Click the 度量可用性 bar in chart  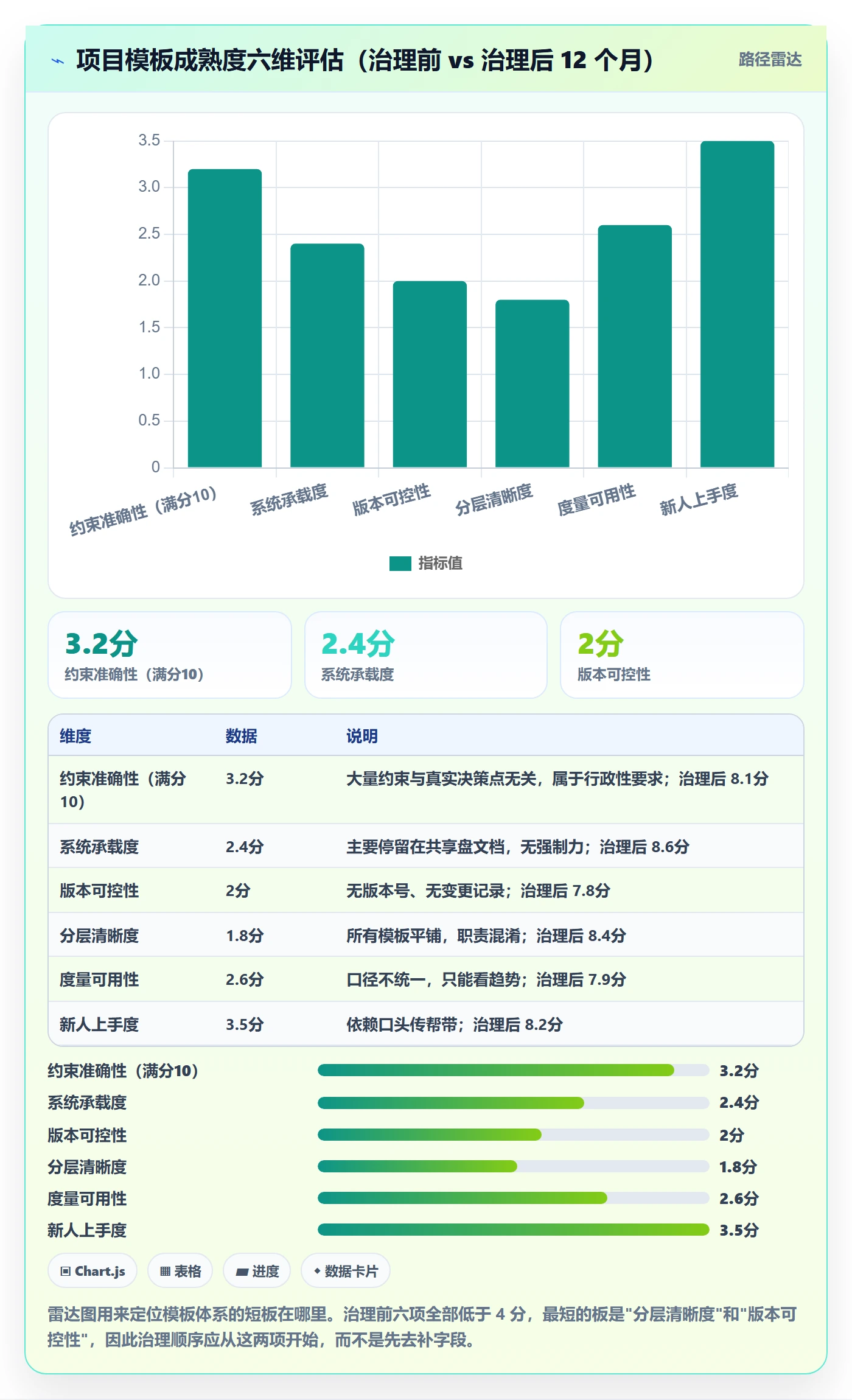(x=635, y=346)
